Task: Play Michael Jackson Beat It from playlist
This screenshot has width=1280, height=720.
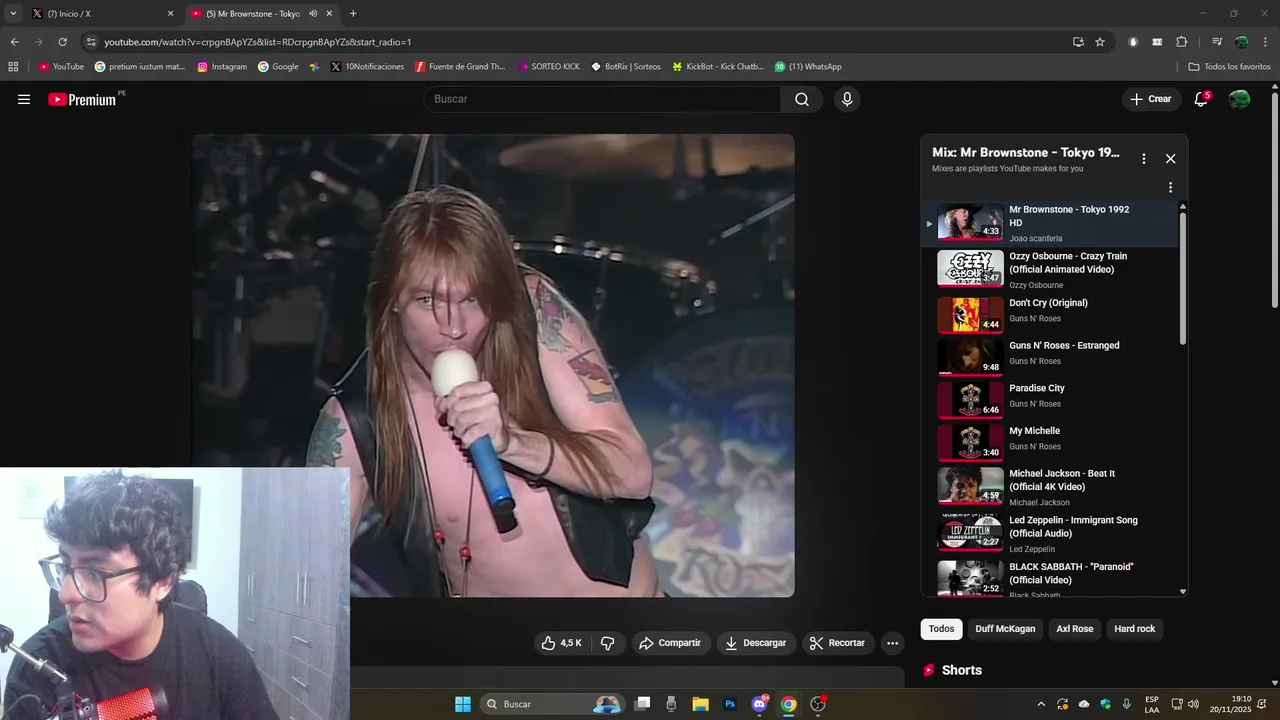Action: click(x=1050, y=487)
